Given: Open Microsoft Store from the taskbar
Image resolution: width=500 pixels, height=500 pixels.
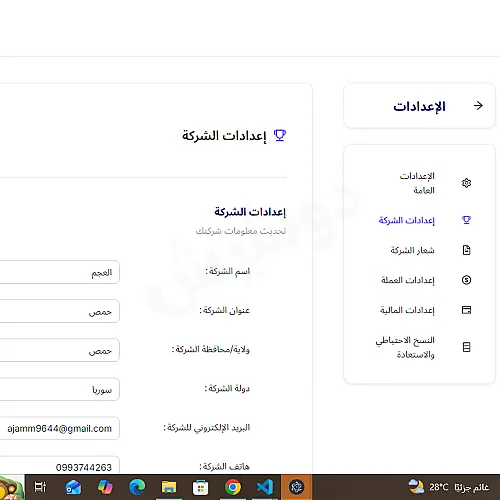Looking at the screenshot, I should [x=201, y=488].
